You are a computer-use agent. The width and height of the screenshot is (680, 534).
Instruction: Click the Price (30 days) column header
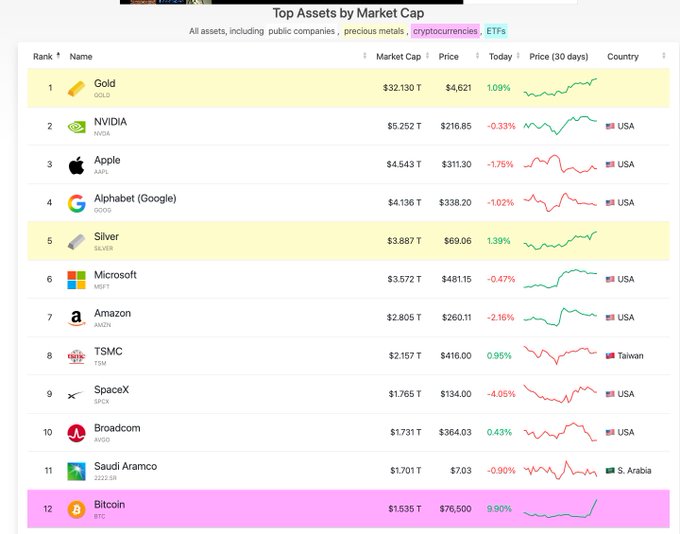[559, 56]
